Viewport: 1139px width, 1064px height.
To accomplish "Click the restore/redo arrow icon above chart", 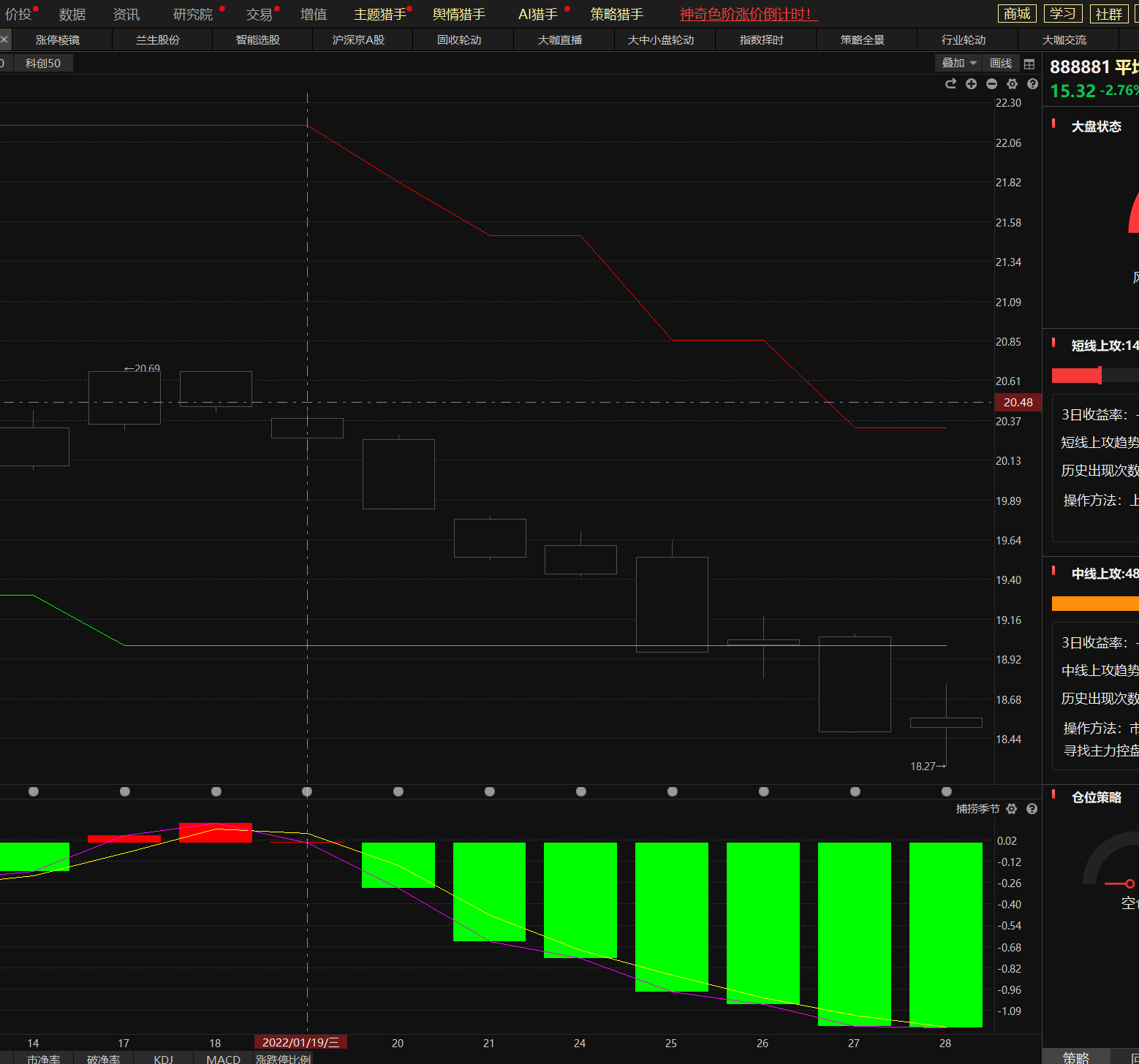I will click(x=950, y=84).
